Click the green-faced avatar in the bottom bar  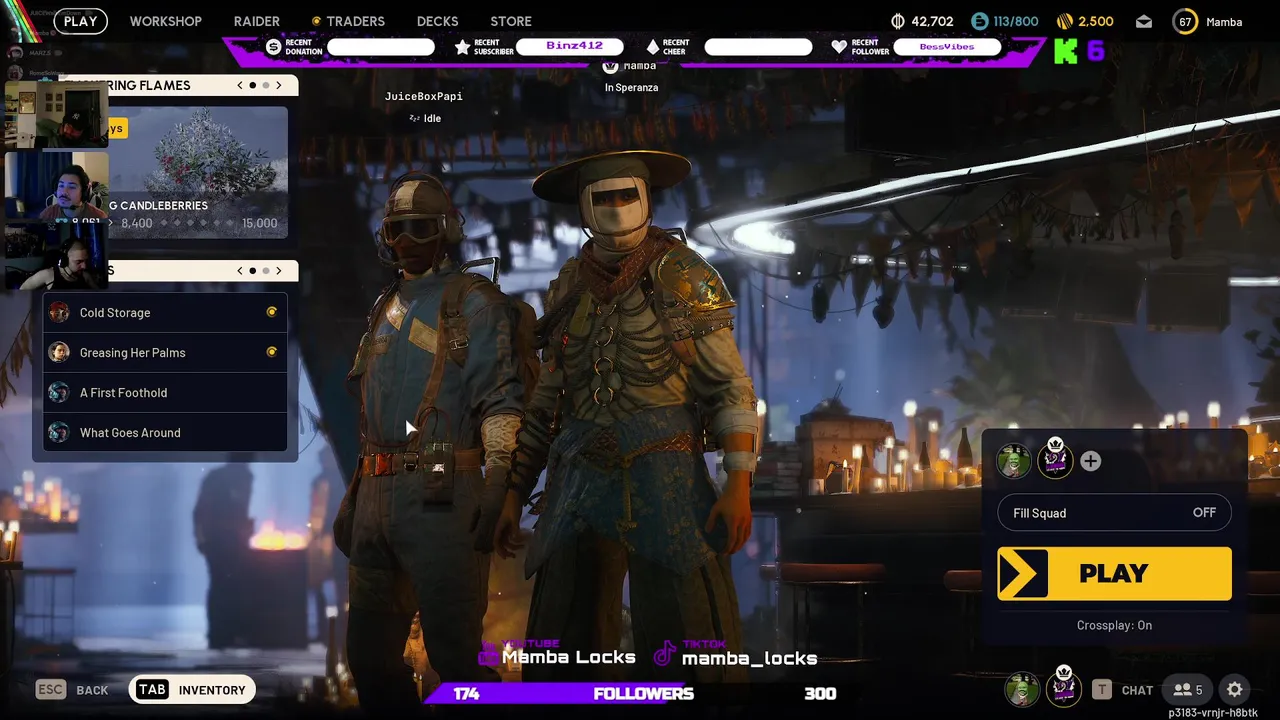pos(1022,690)
